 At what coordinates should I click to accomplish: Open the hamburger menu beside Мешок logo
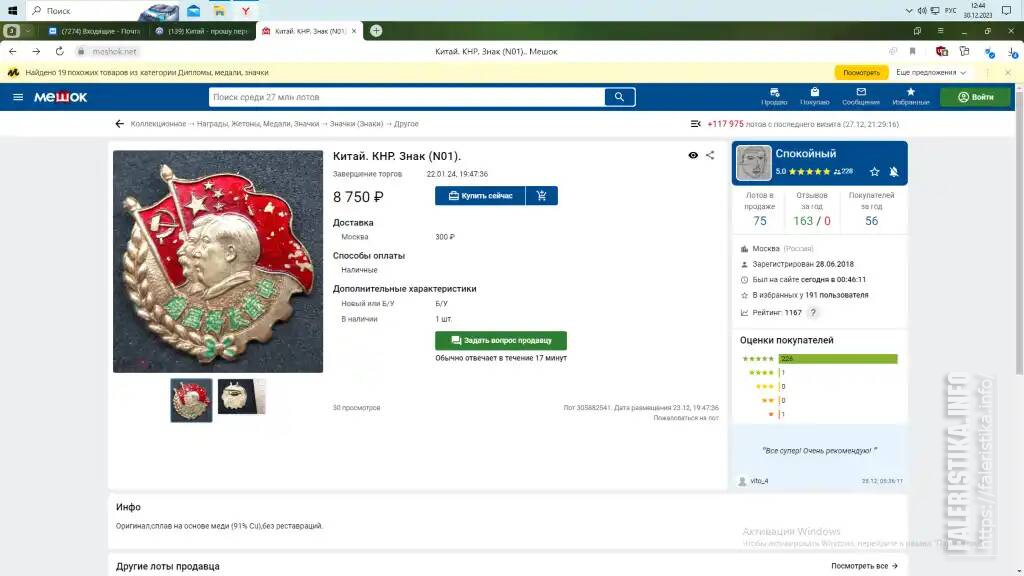18,97
